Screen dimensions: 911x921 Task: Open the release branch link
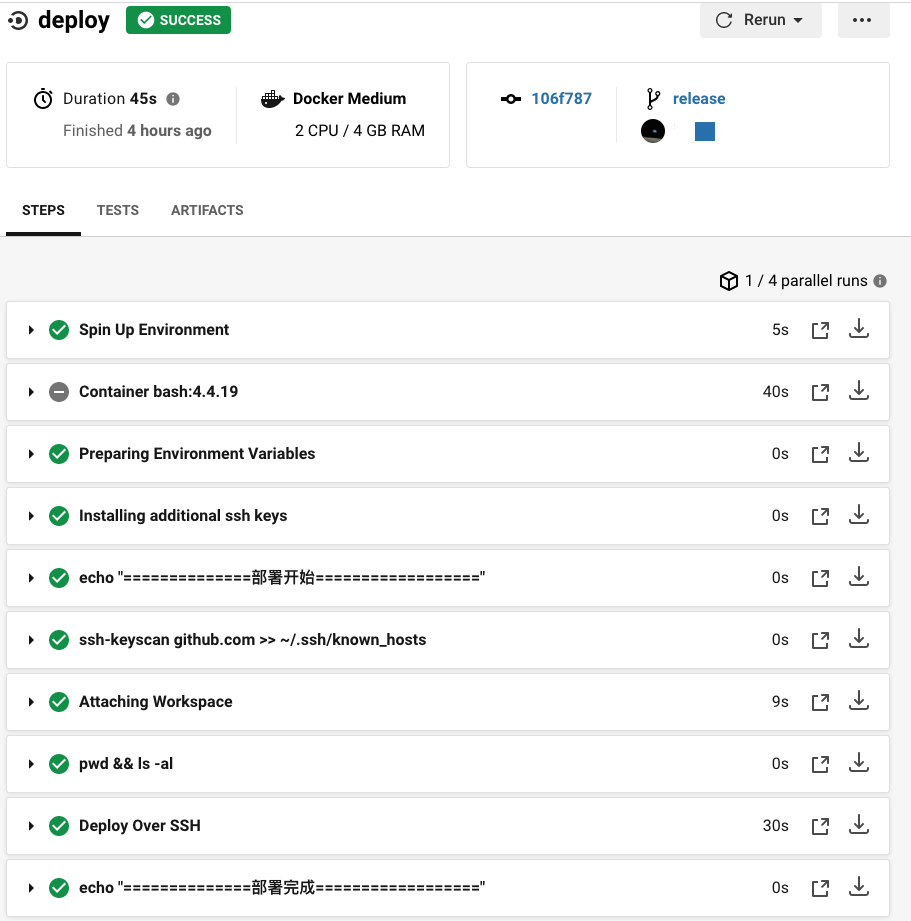(699, 99)
